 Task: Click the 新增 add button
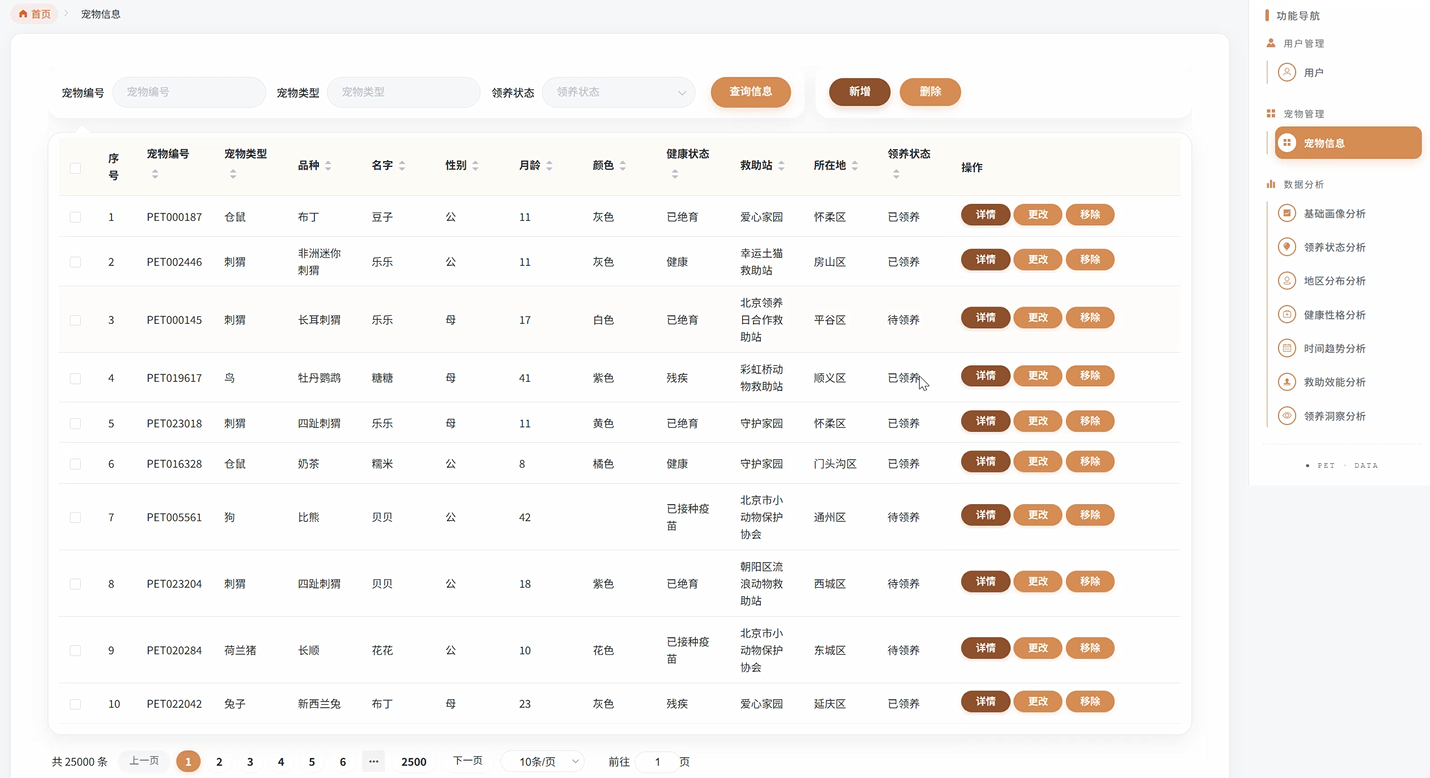(860, 92)
